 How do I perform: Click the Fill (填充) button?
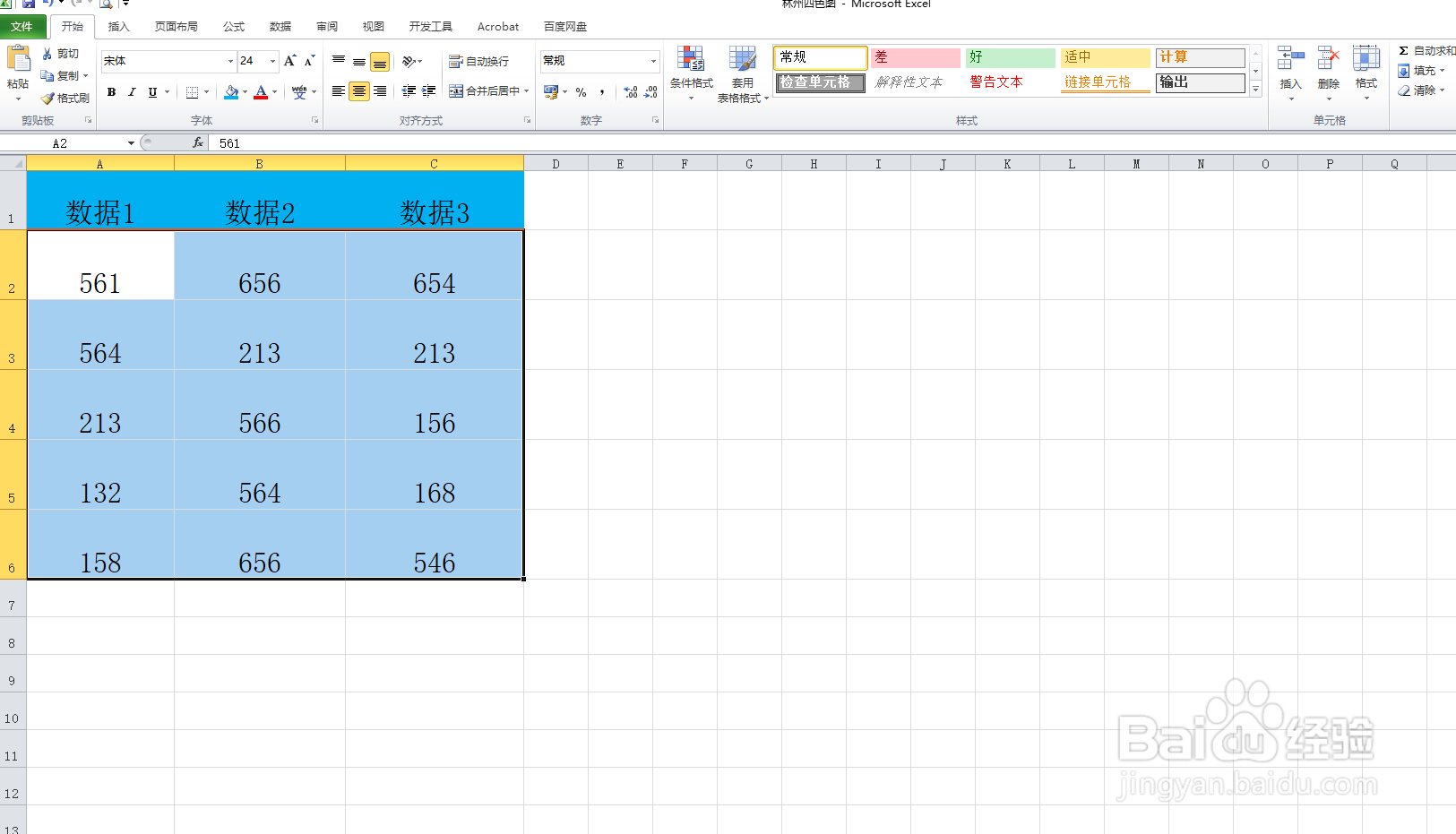1422,71
